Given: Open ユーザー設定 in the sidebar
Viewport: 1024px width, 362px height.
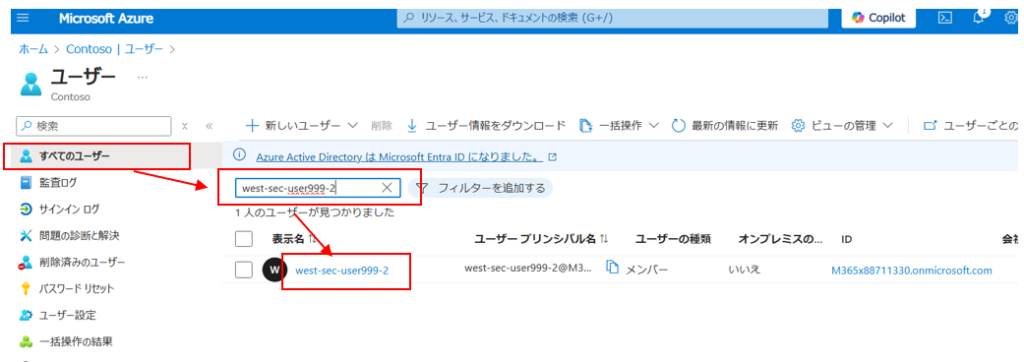Looking at the screenshot, I should [67, 315].
